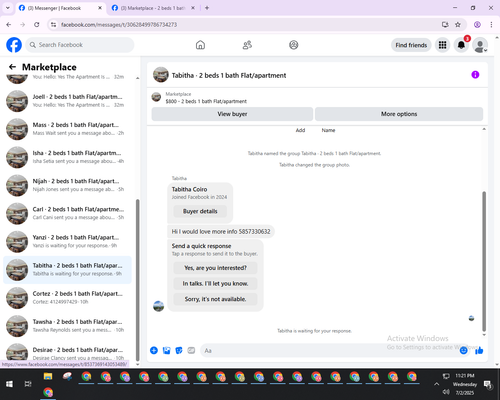
Task: Bookmark this page with the star icon
Action: coord(458,25)
